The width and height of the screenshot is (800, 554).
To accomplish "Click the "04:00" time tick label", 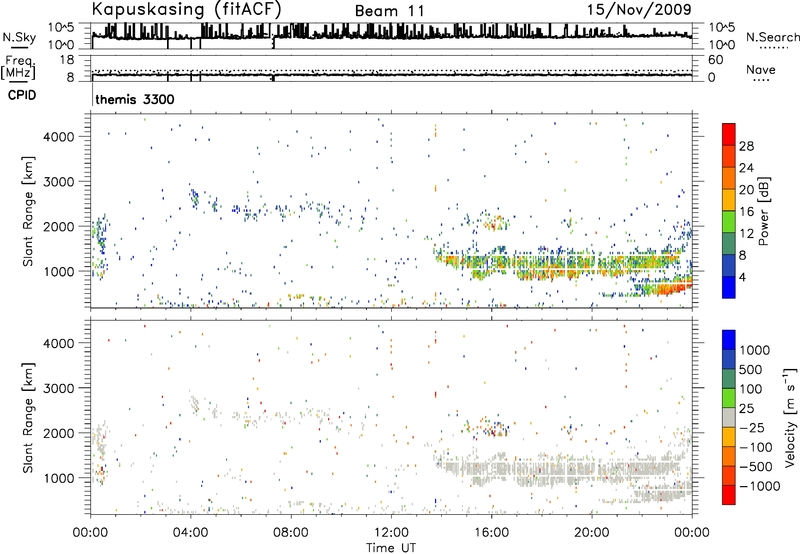I will tap(191, 533).
